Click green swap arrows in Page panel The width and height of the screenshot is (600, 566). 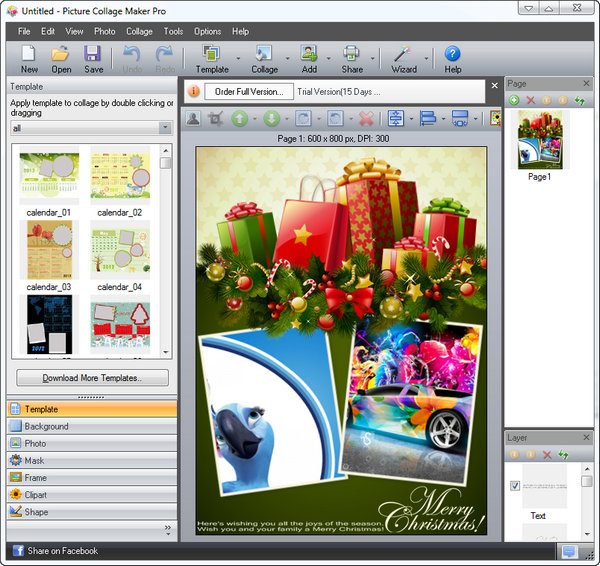click(x=580, y=100)
